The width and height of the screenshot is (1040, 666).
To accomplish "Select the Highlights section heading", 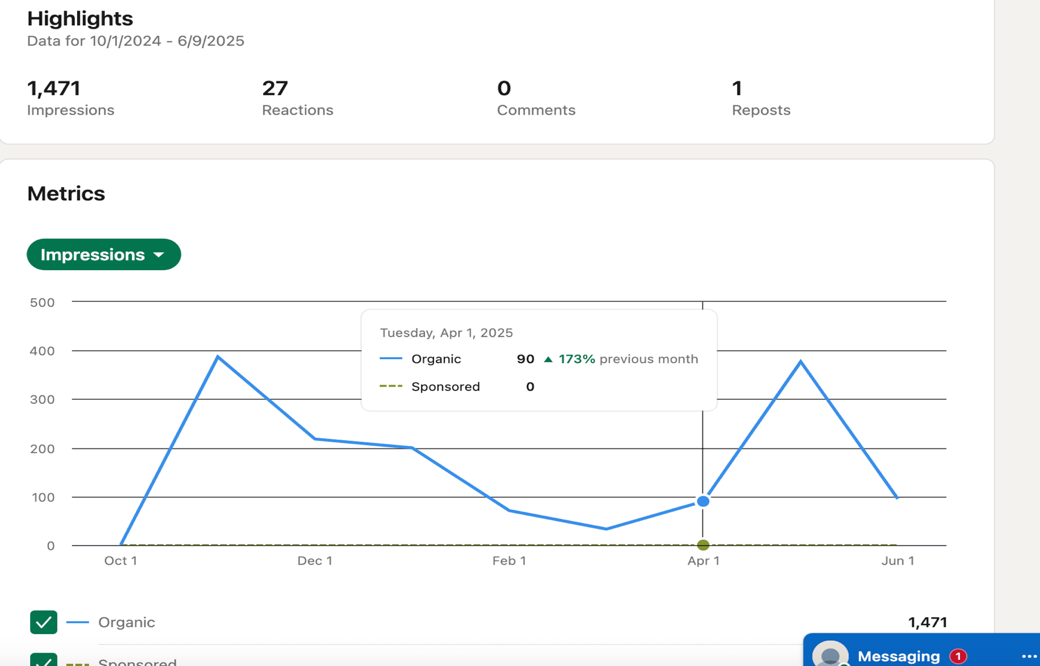I will (80, 18).
